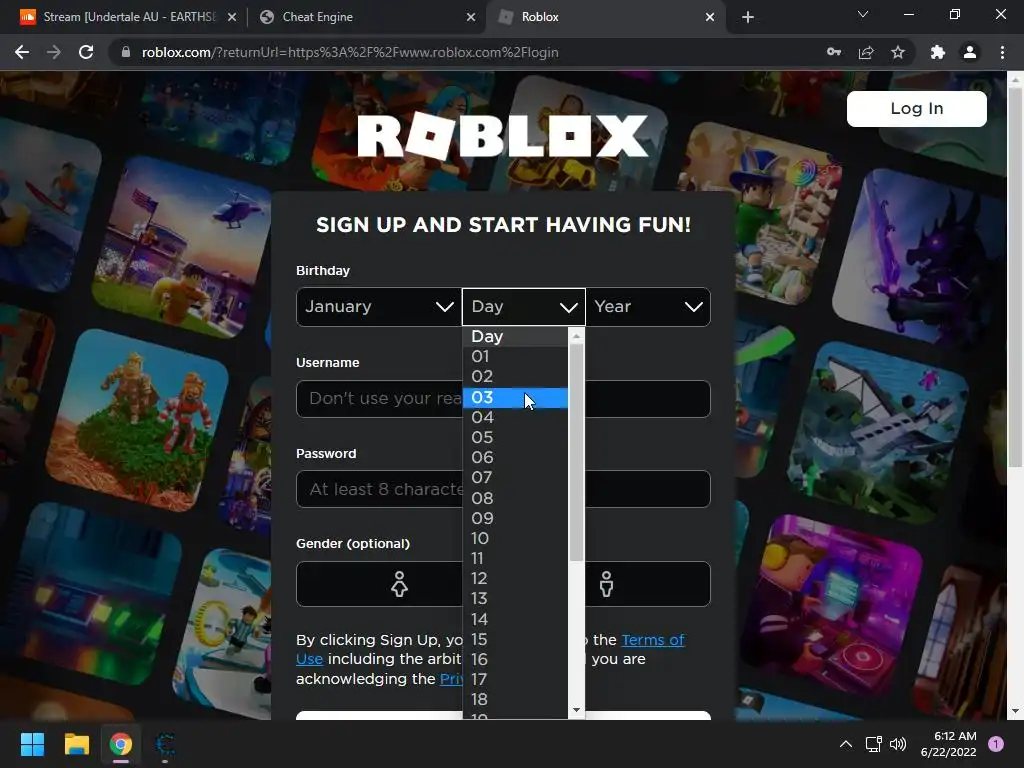Select the male gender icon

pos(607,584)
